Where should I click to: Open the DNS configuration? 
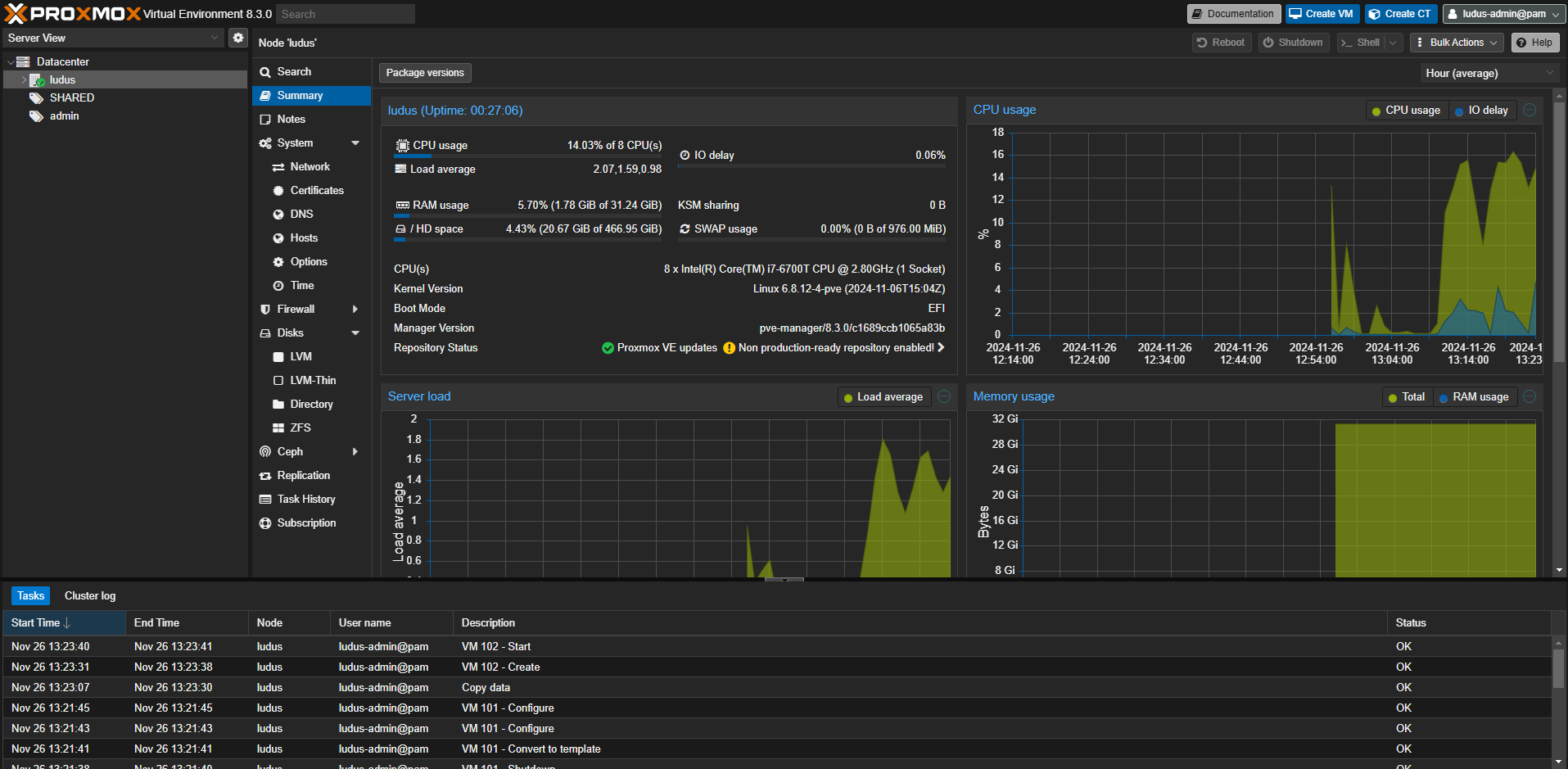311,215
